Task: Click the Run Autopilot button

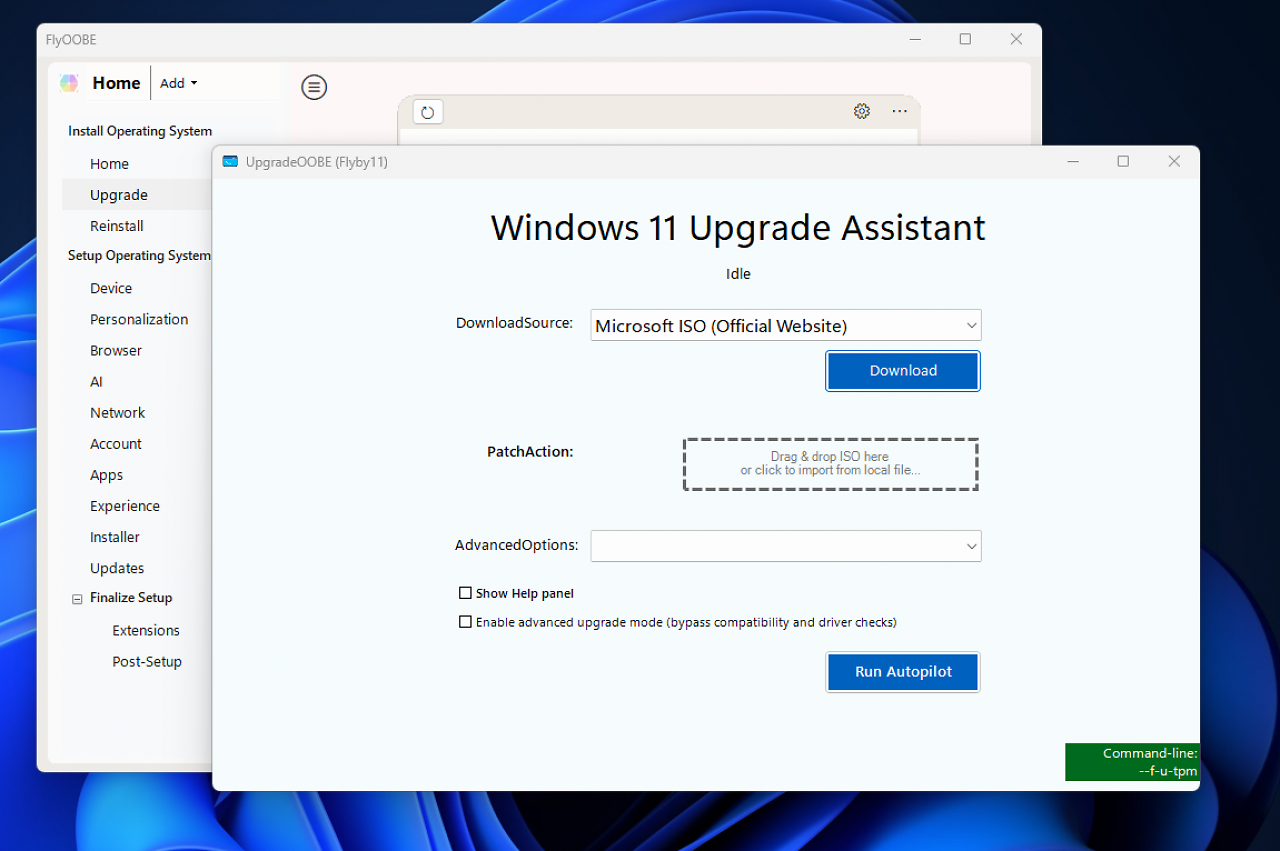Action: click(x=903, y=672)
